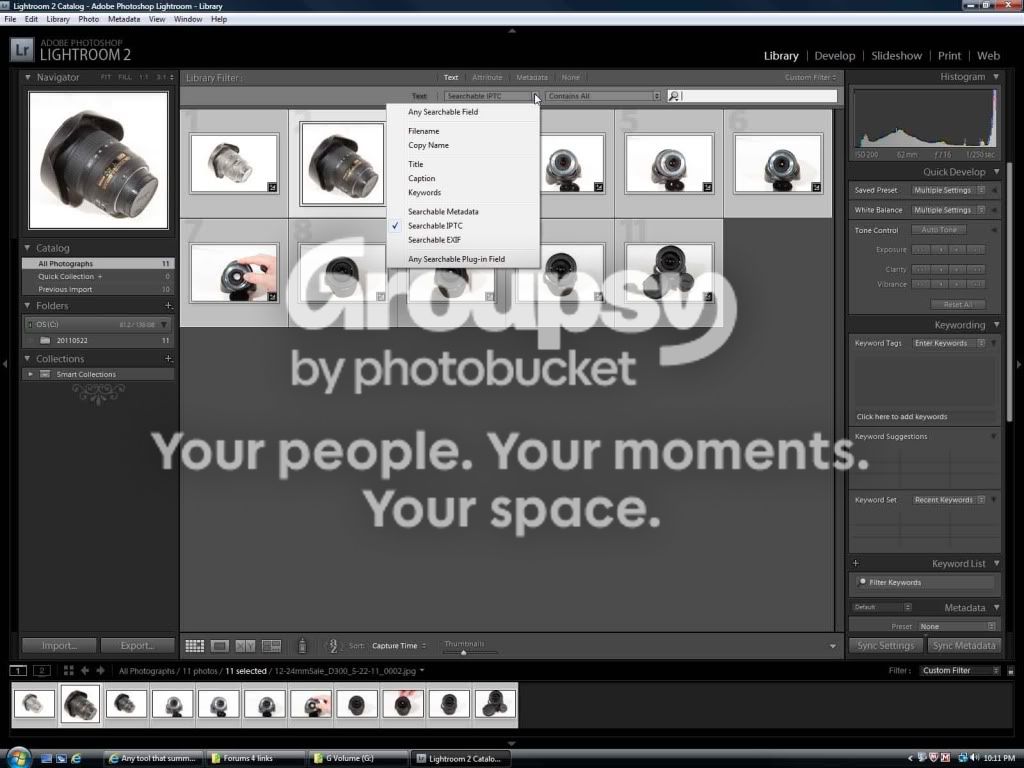This screenshot has width=1024, height=768.
Task: Click the Lr logo identity plate
Action: (x=22, y=50)
